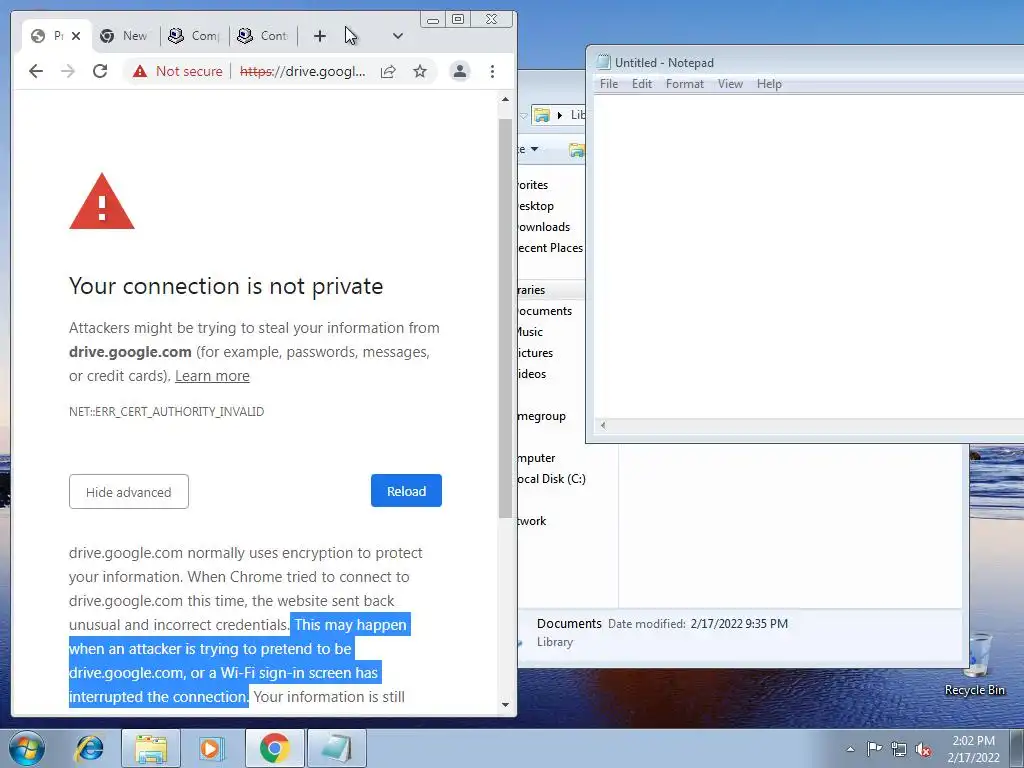The image size is (1024, 768).
Task: Select Recent Places in Explorer sidebar
Action: (x=550, y=248)
